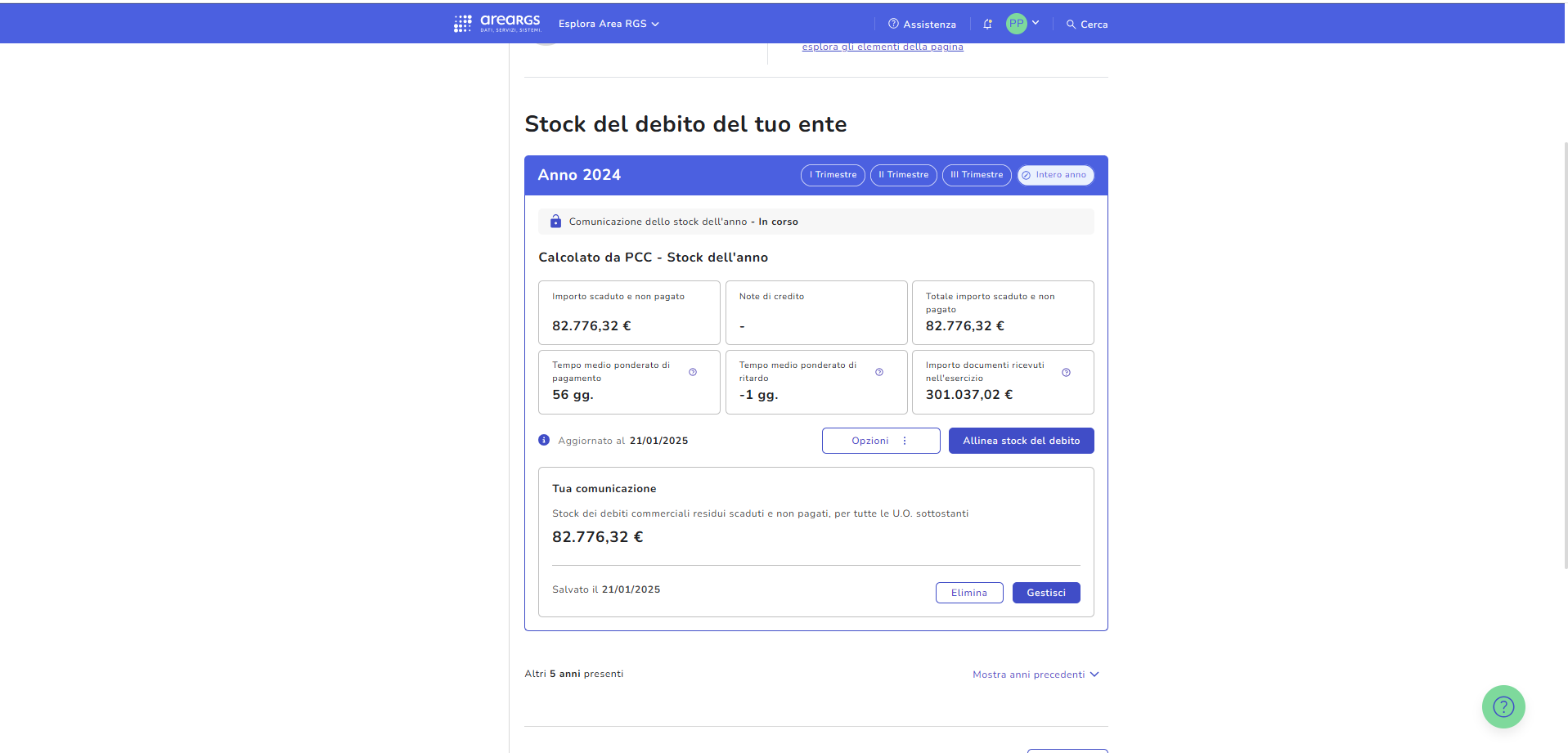Select the II Trimestre filter

(x=903, y=175)
